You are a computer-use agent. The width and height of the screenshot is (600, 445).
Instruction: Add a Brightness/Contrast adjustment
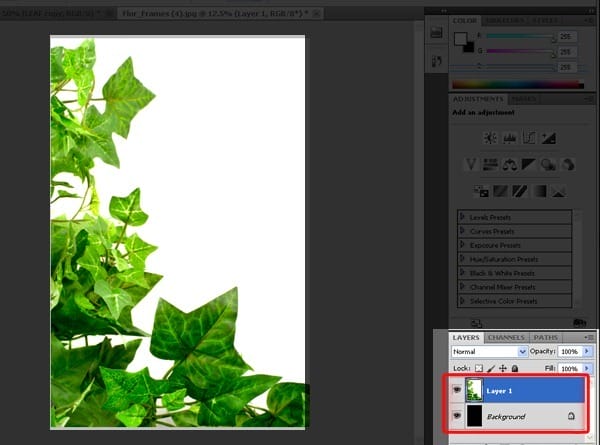pyautogui.click(x=490, y=138)
